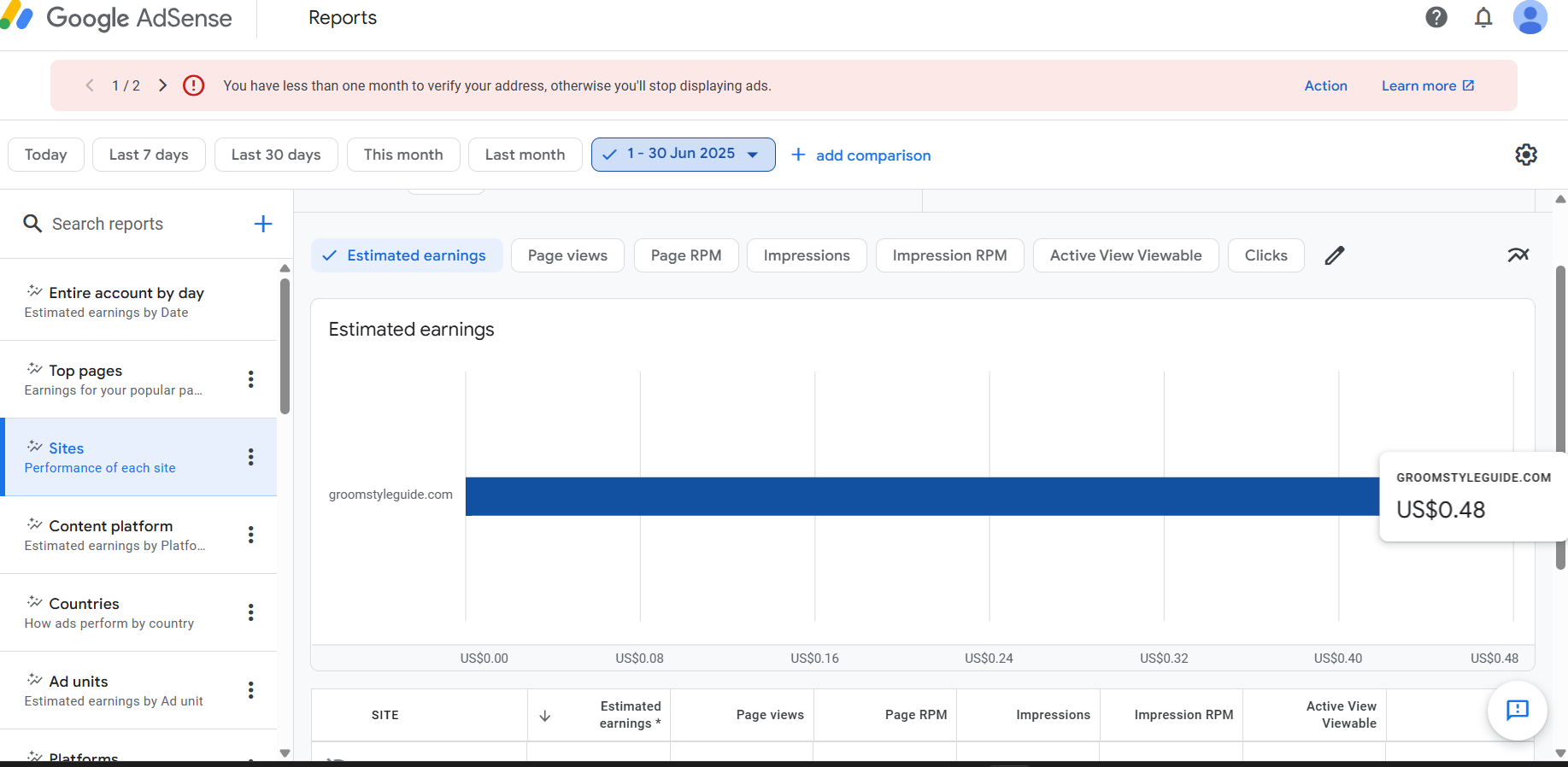
Task: Open report settings gear icon
Action: coord(1526,155)
